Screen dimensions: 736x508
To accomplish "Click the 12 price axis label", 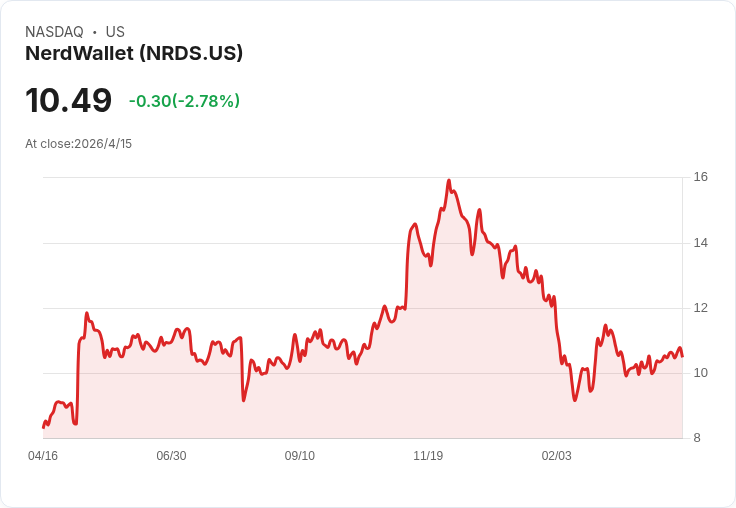I will [x=701, y=308].
